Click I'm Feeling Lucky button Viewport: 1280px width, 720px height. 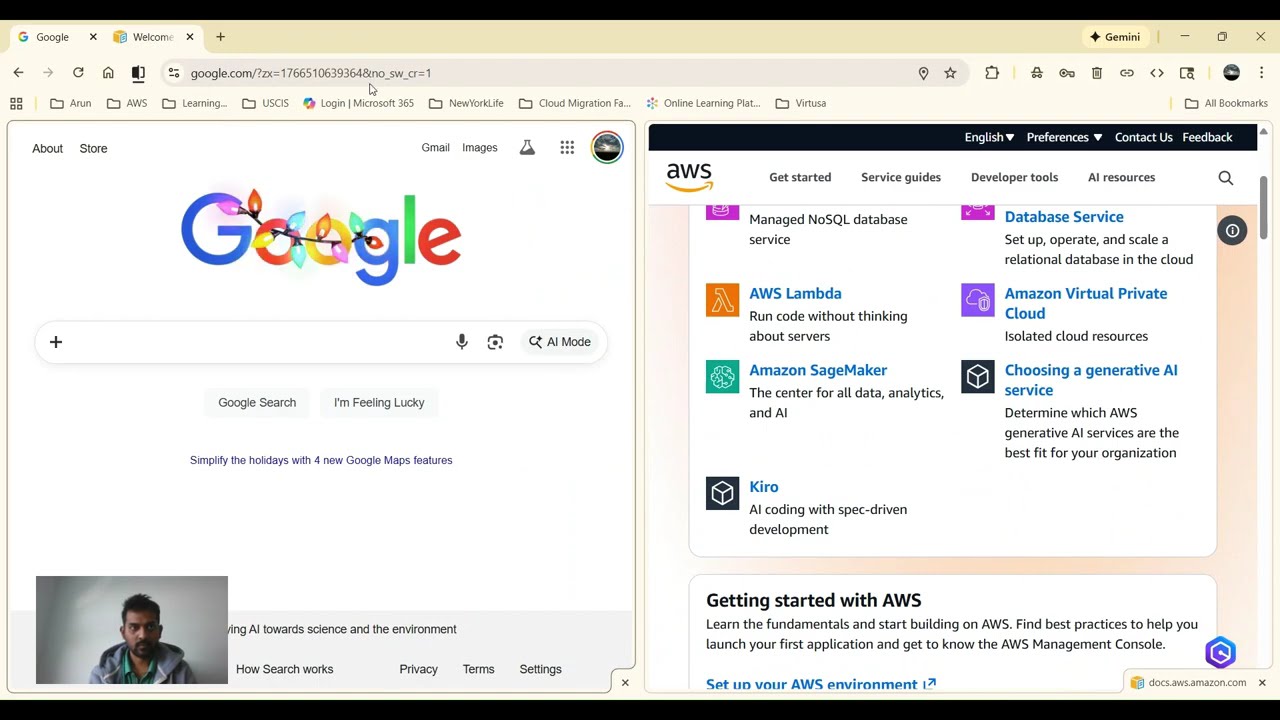click(379, 402)
